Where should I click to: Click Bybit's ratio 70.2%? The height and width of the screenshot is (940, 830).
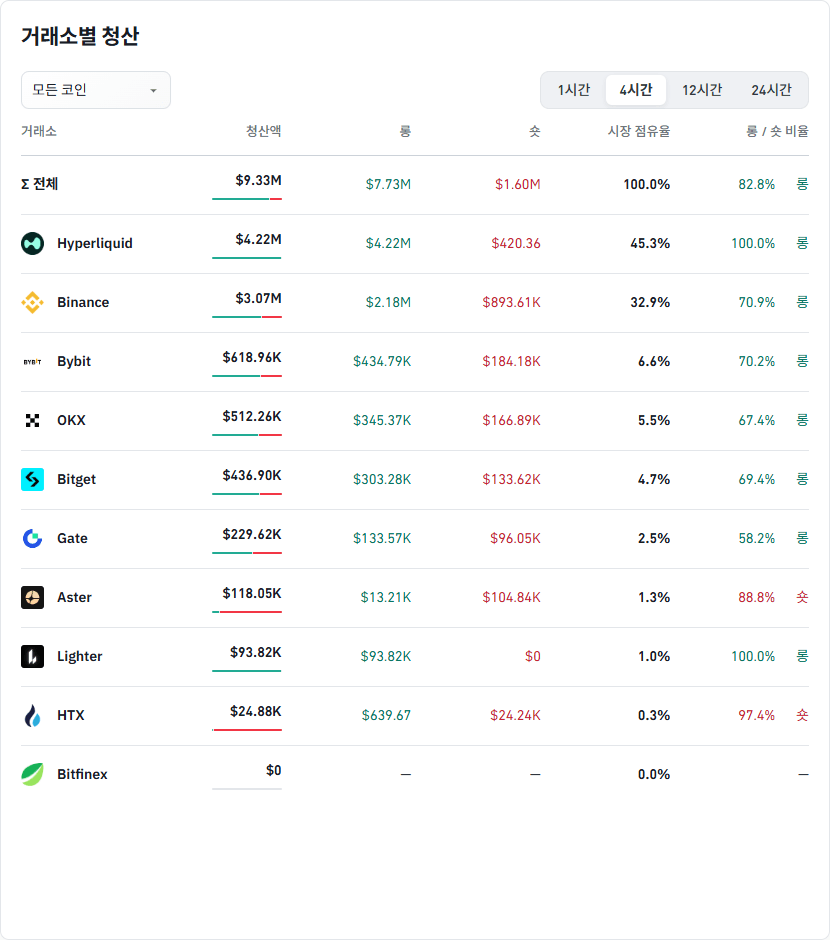756,361
